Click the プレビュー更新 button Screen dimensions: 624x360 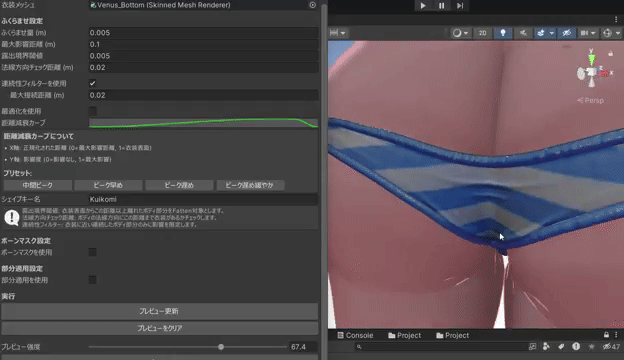coord(159,311)
